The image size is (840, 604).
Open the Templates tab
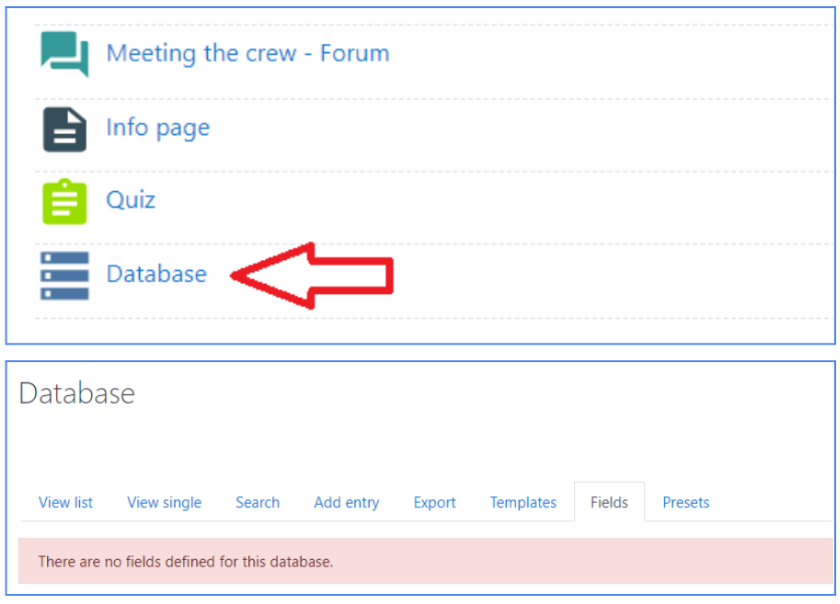pos(523,503)
